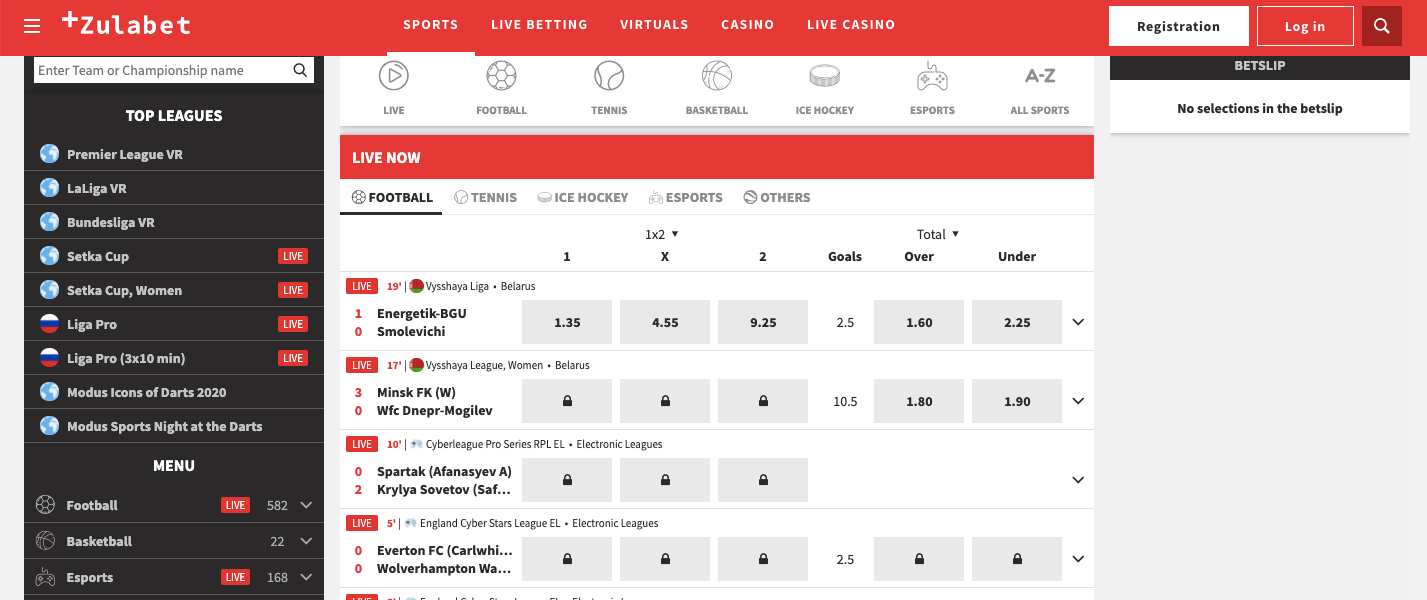Open the hamburger menu

pyautogui.click(x=32, y=26)
